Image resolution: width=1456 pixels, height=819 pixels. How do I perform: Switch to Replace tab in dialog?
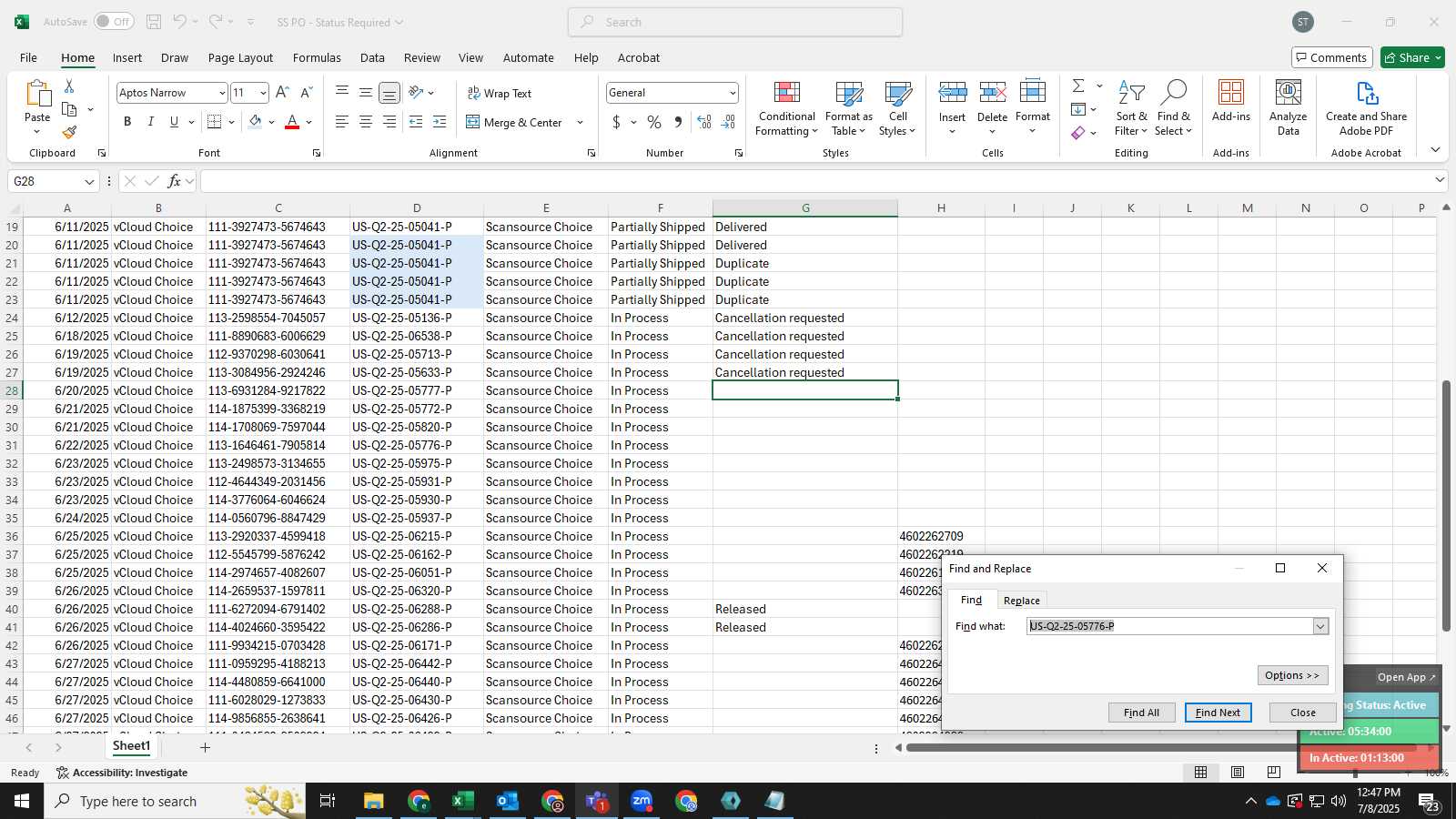pyautogui.click(x=1021, y=601)
